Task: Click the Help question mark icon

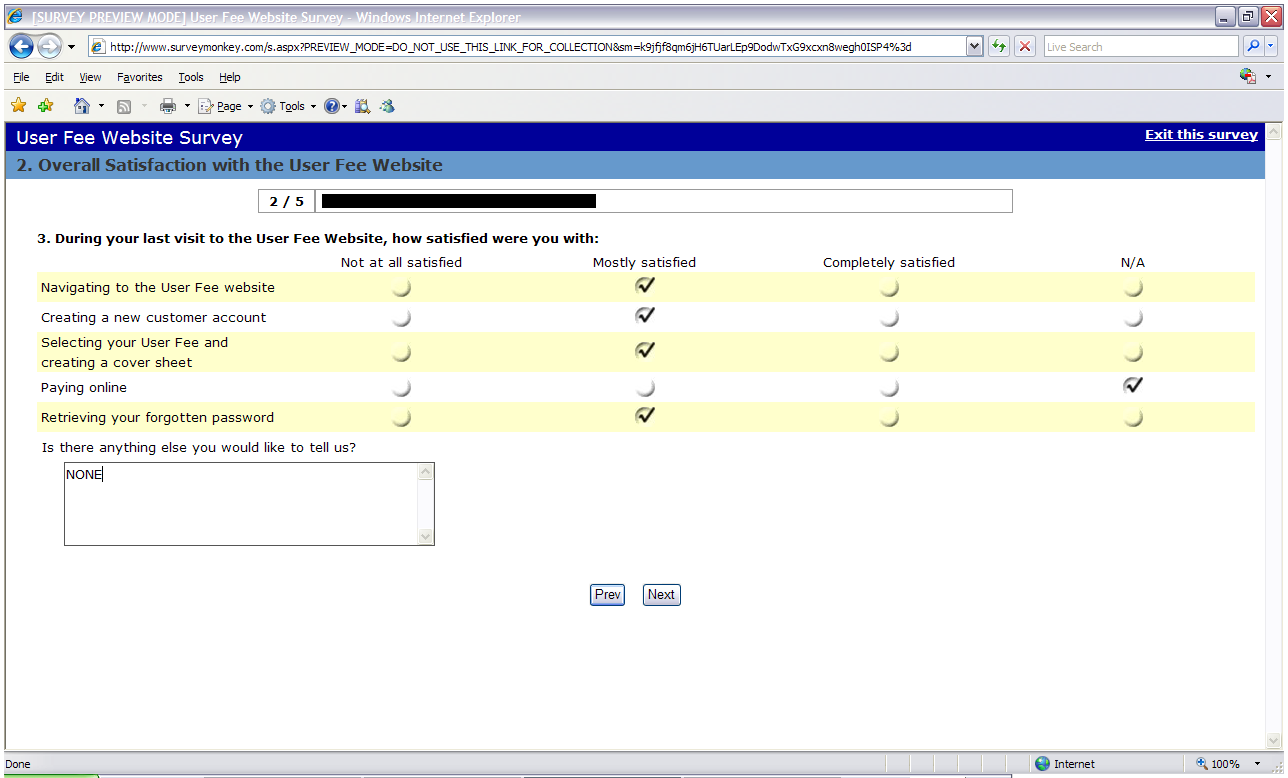Action: coord(332,106)
